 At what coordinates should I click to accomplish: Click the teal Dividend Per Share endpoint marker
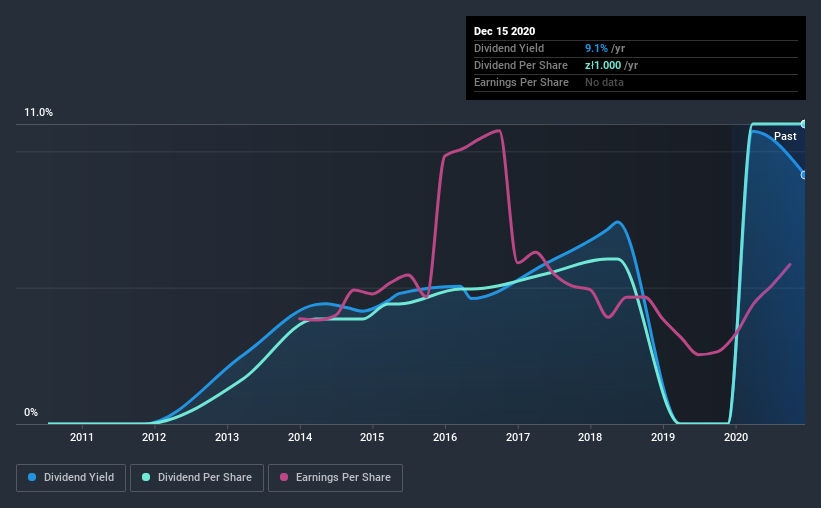tap(804, 124)
